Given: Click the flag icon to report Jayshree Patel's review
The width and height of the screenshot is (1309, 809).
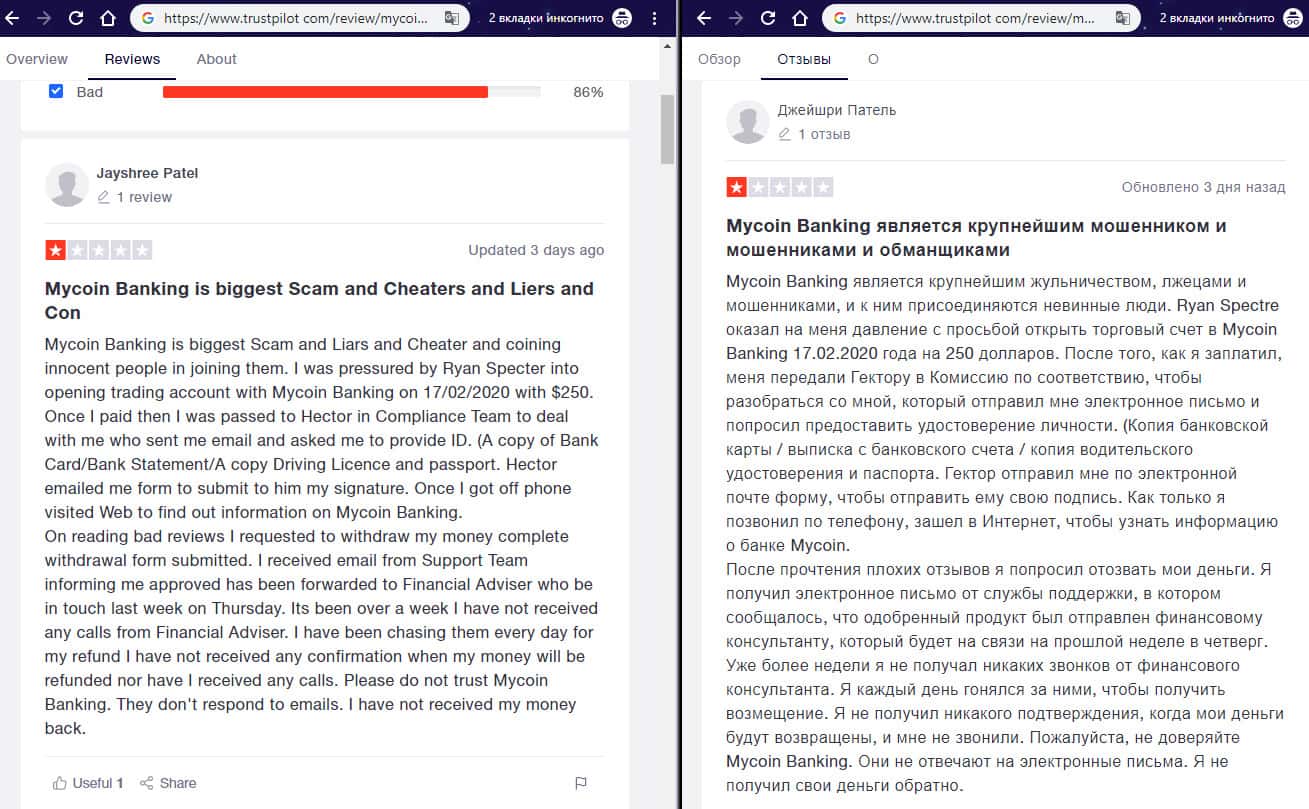Looking at the screenshot, I should click(x=581, y=783).
